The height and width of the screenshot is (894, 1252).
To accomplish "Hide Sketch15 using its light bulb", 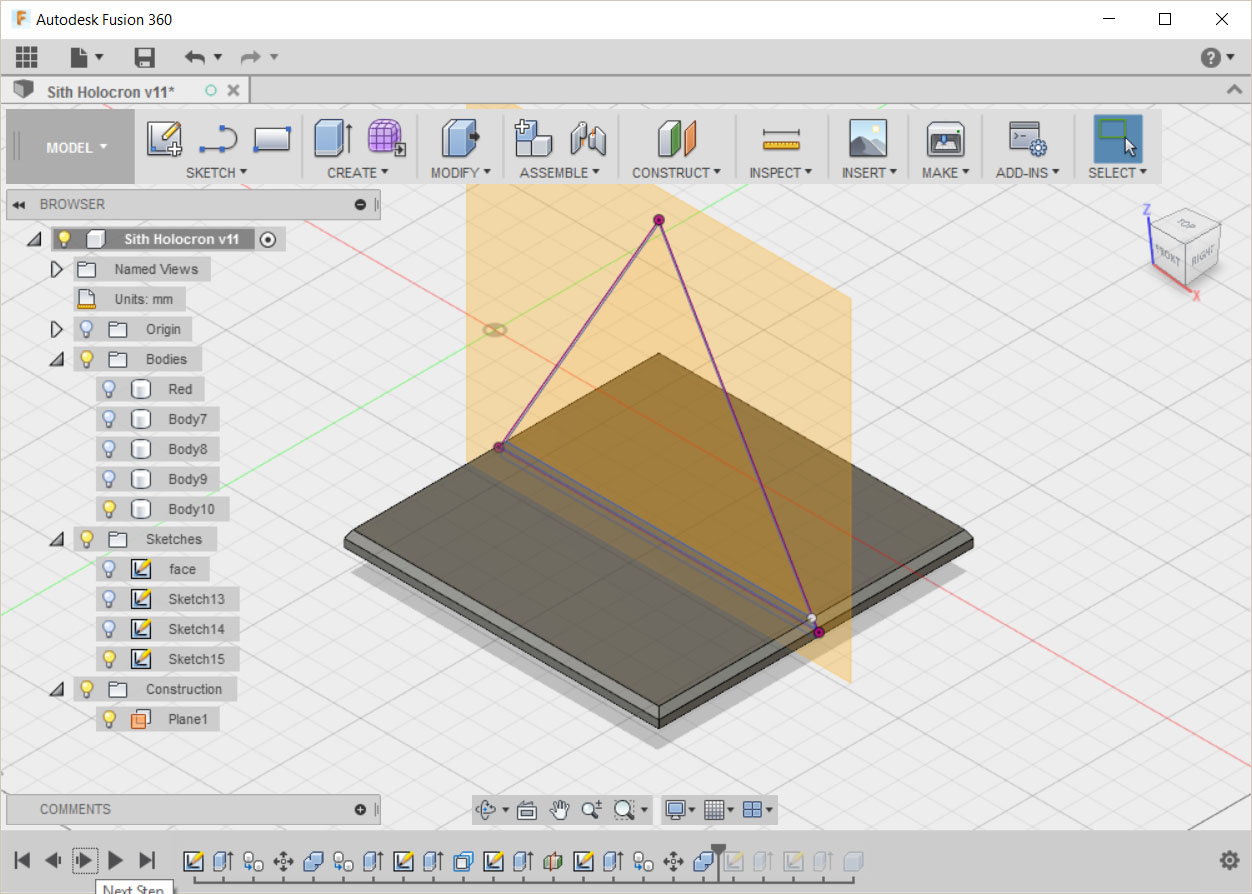I will (110, 659).
